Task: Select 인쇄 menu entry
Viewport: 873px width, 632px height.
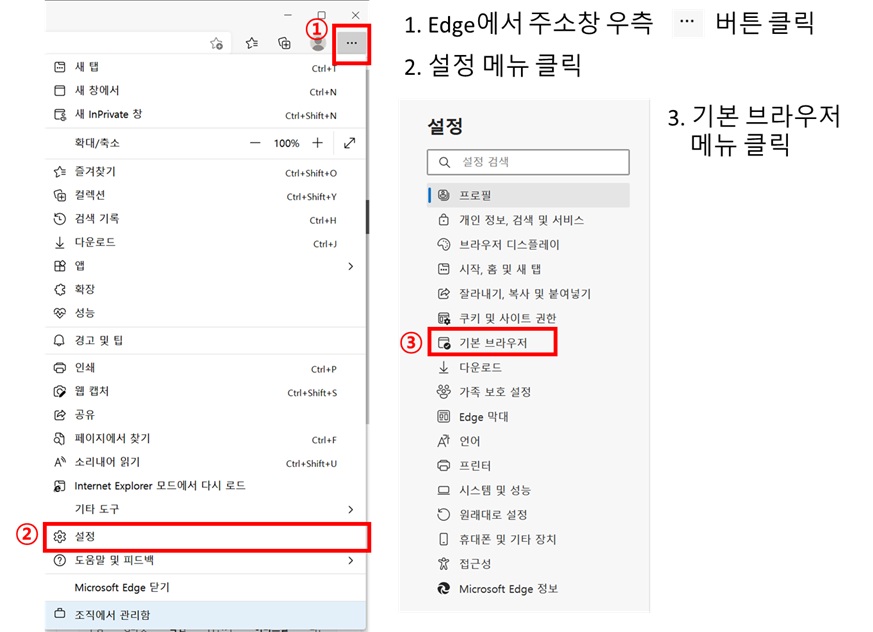Action: [205, 368]
